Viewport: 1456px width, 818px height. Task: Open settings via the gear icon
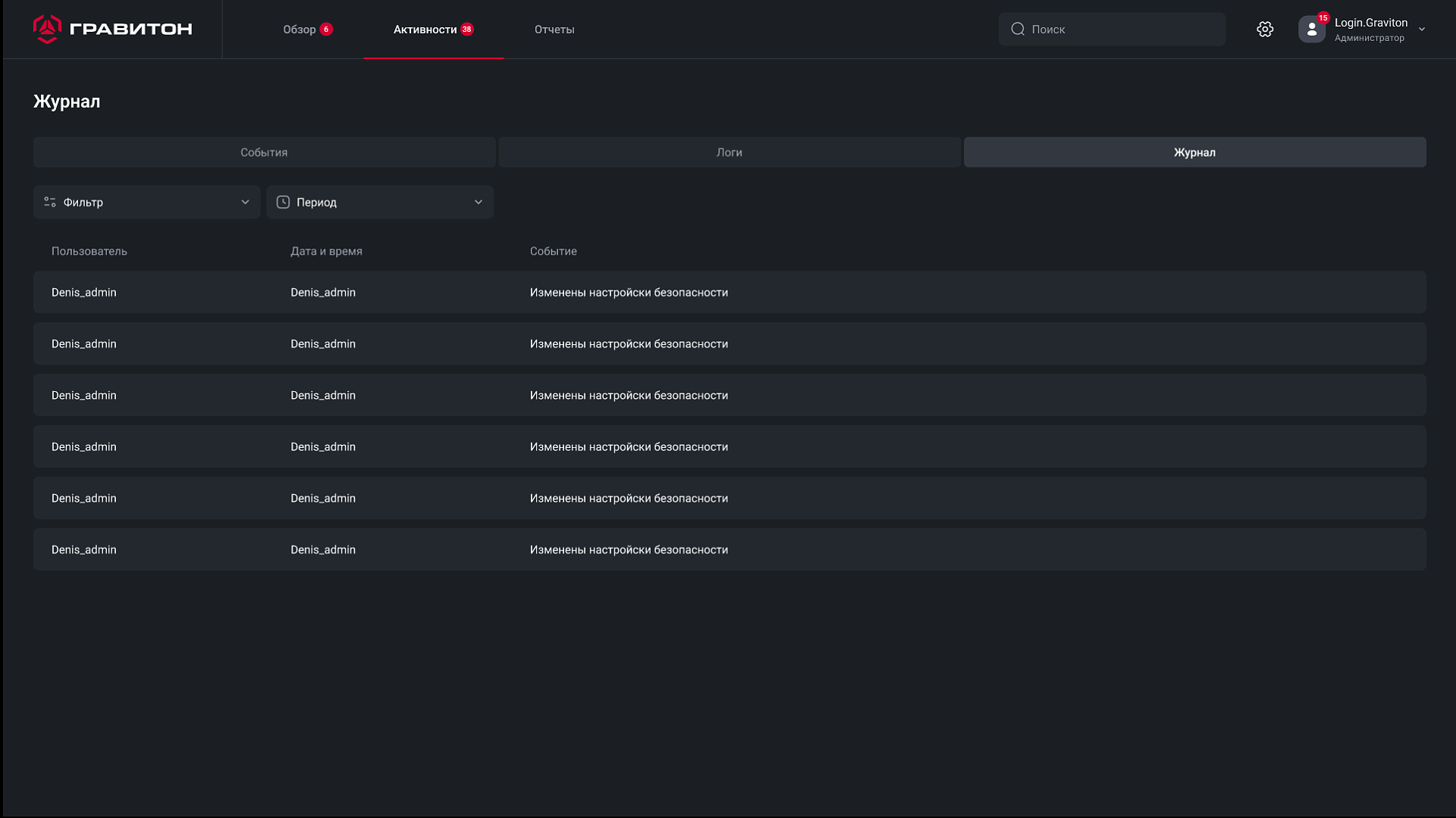(1264, 29)
